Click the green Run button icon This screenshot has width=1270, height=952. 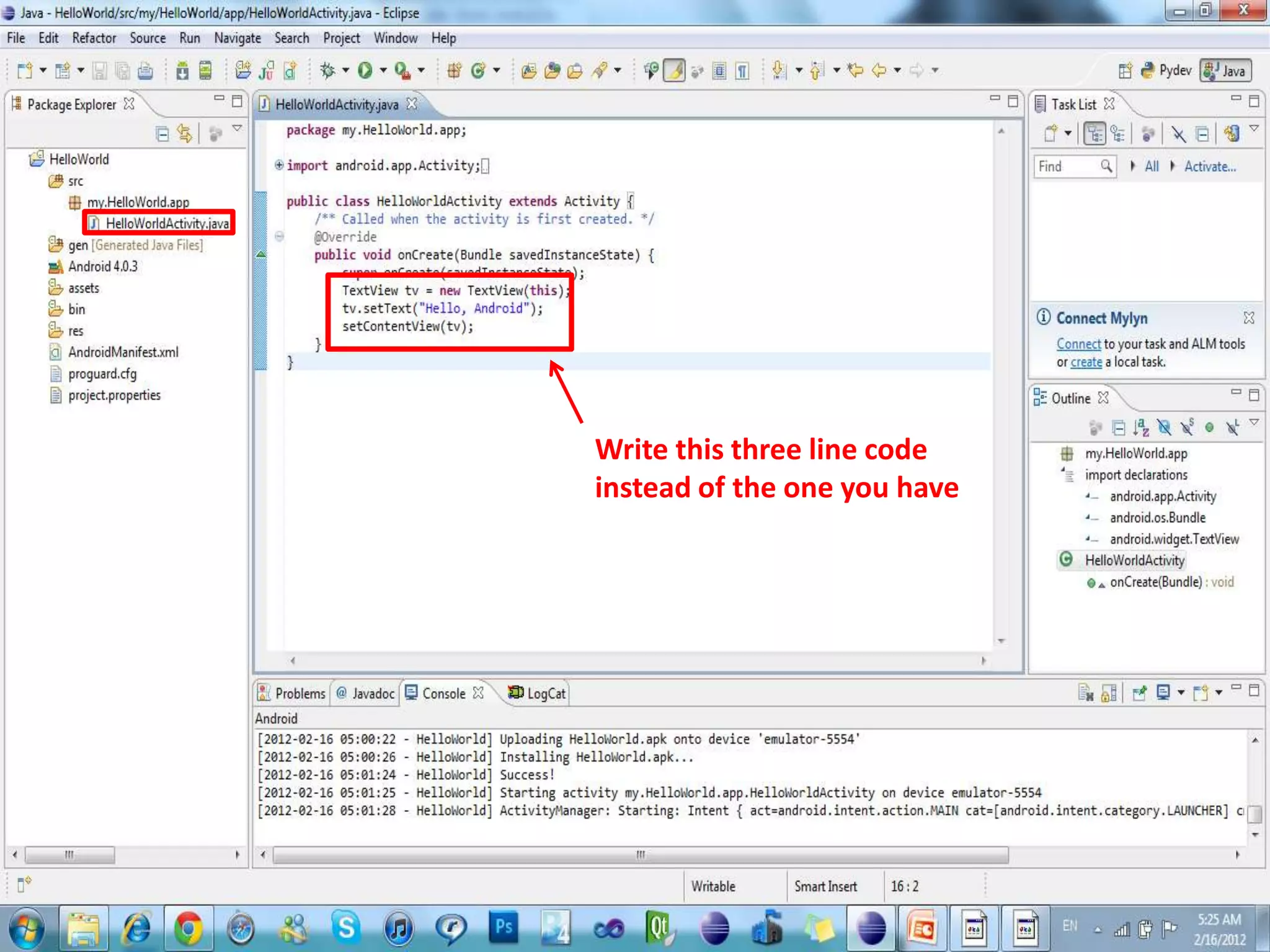coord(365,71)
